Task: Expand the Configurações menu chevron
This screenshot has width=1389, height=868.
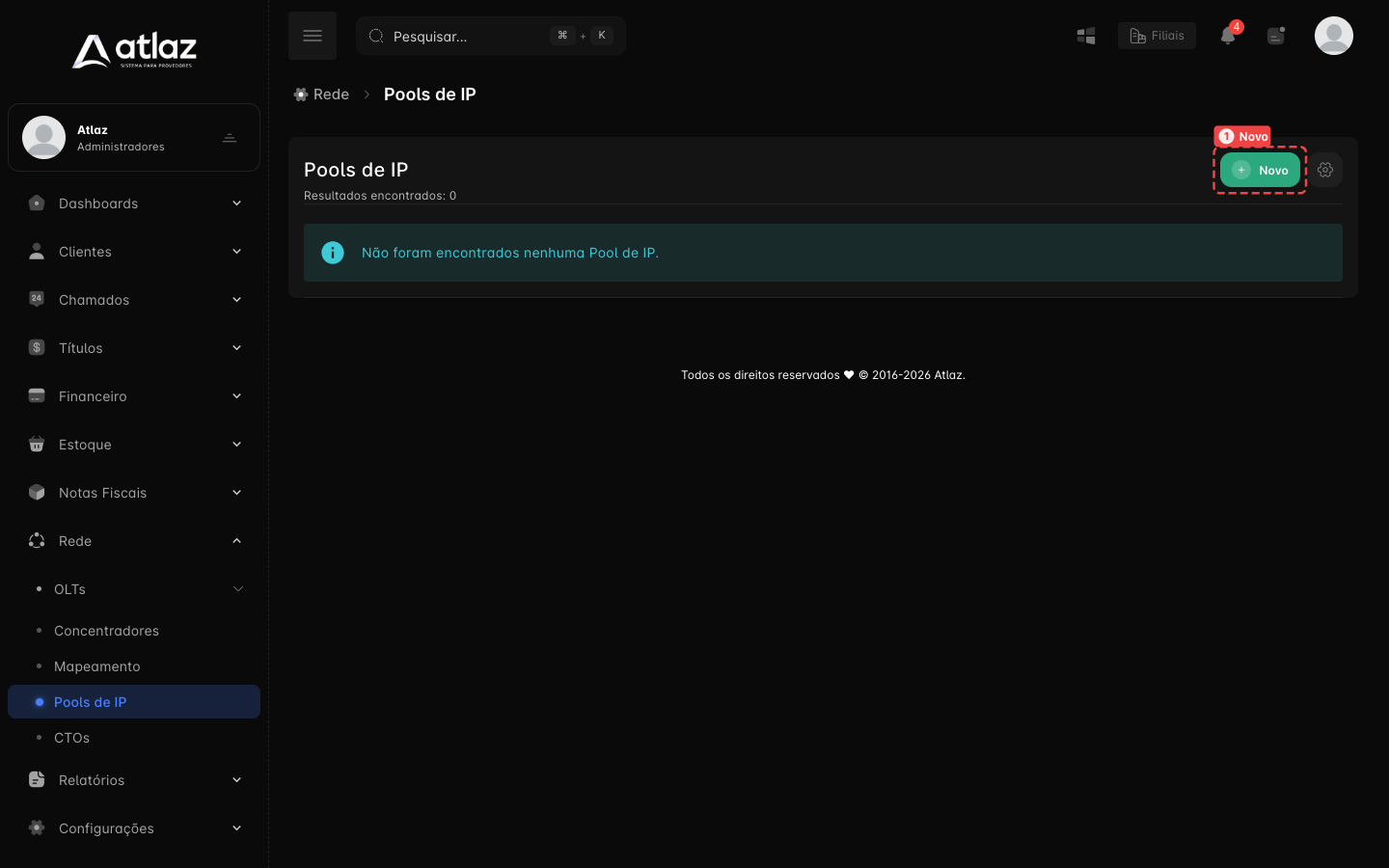Action: coord(236,828)
